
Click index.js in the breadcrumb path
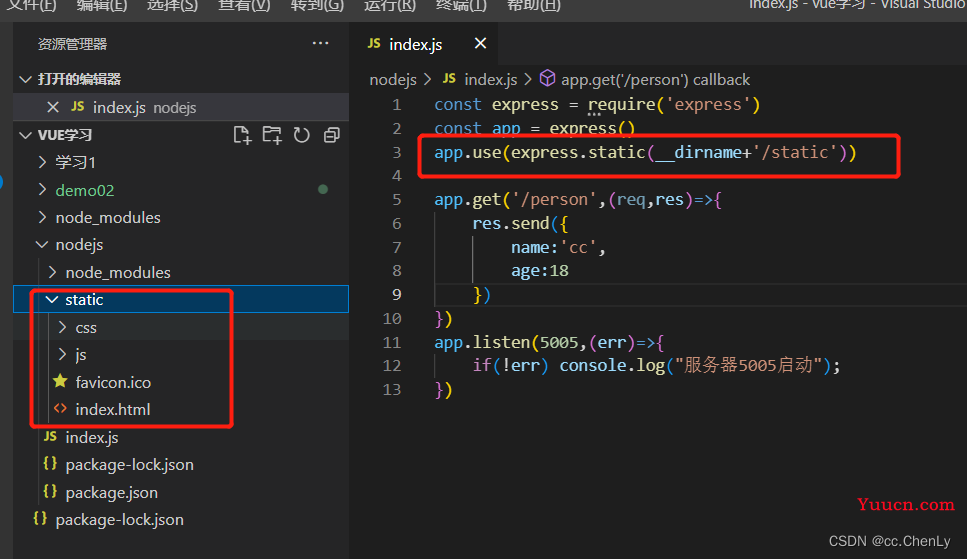(490, 80)
